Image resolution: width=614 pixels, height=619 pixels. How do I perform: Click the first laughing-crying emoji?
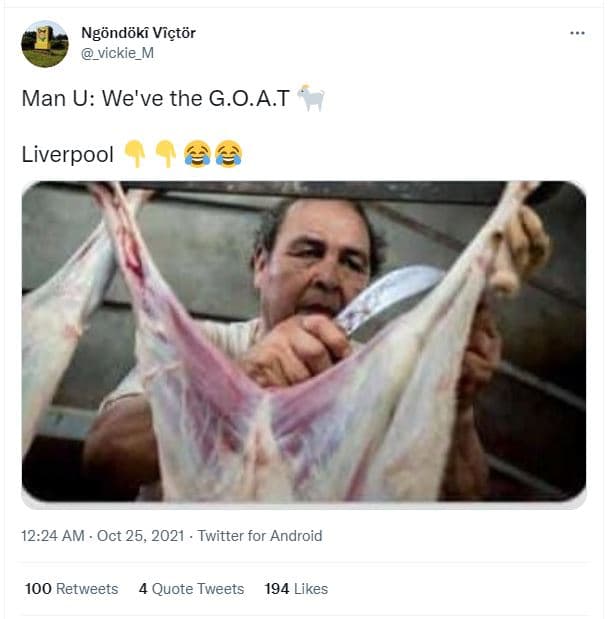tap(197, 154)
